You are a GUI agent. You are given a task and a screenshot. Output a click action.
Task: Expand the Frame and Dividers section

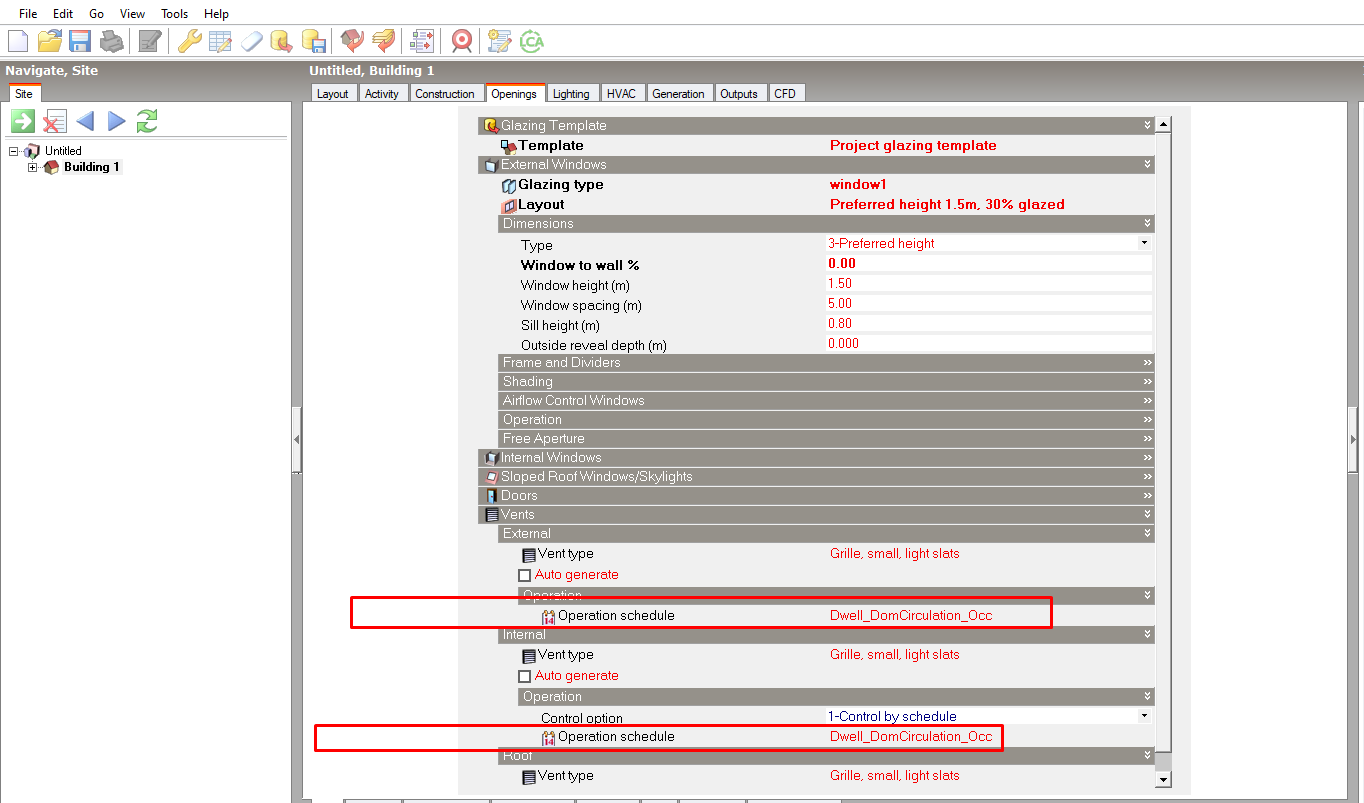coord(826,362)
